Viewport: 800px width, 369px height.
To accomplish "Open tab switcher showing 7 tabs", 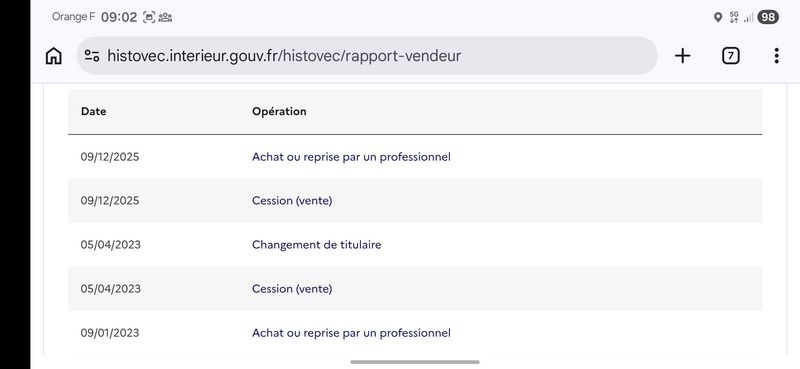I will tap(731, 56).
